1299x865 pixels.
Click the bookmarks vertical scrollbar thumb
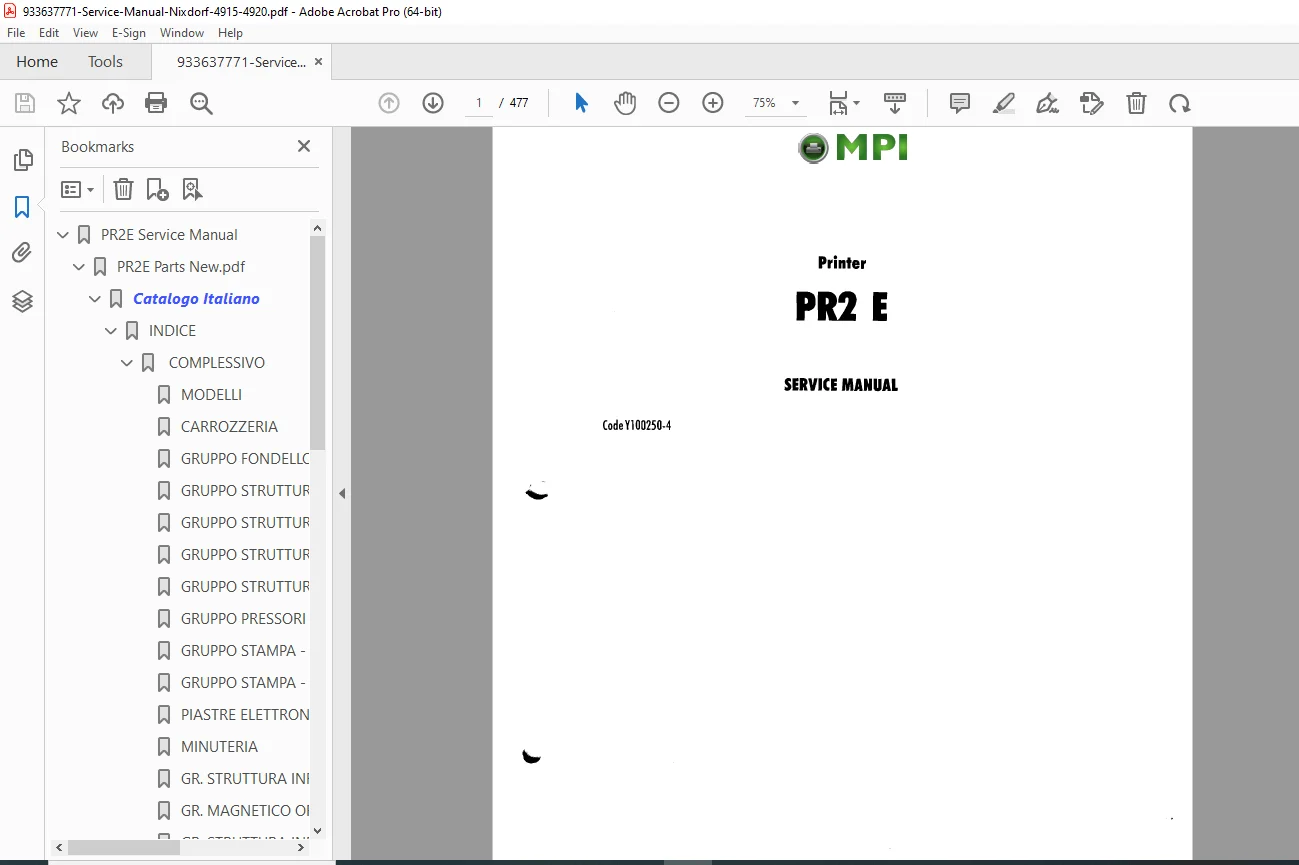318,343
